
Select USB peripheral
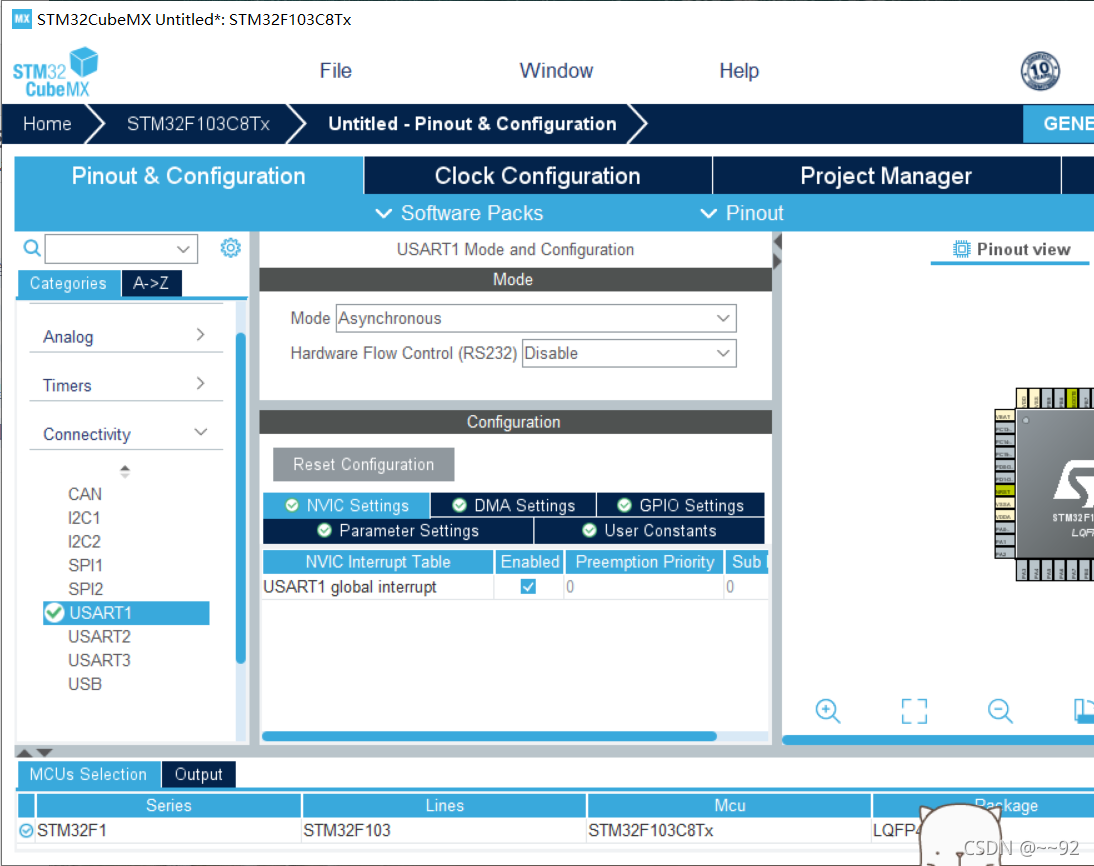[84, 684]
